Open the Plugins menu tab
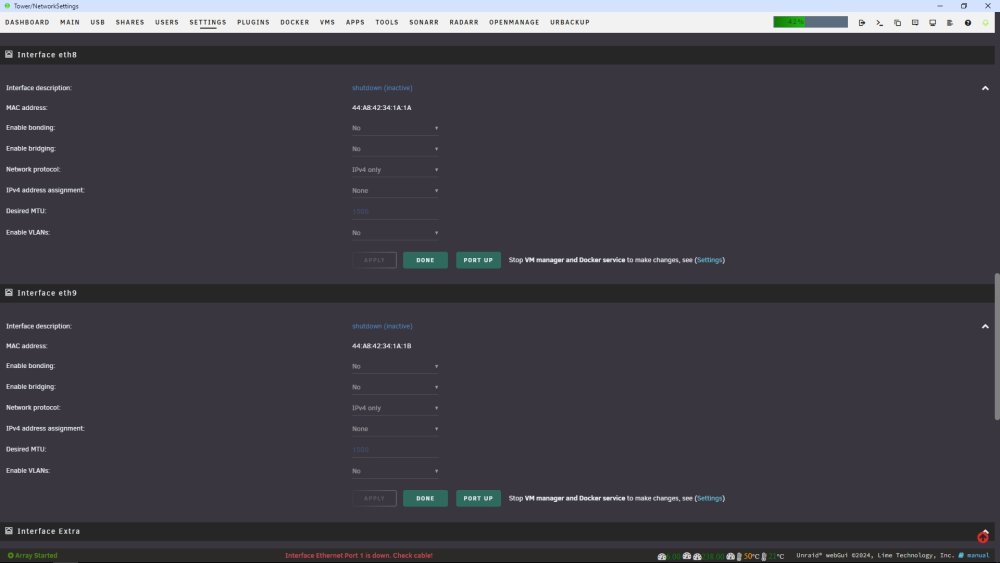 (253, 22)
